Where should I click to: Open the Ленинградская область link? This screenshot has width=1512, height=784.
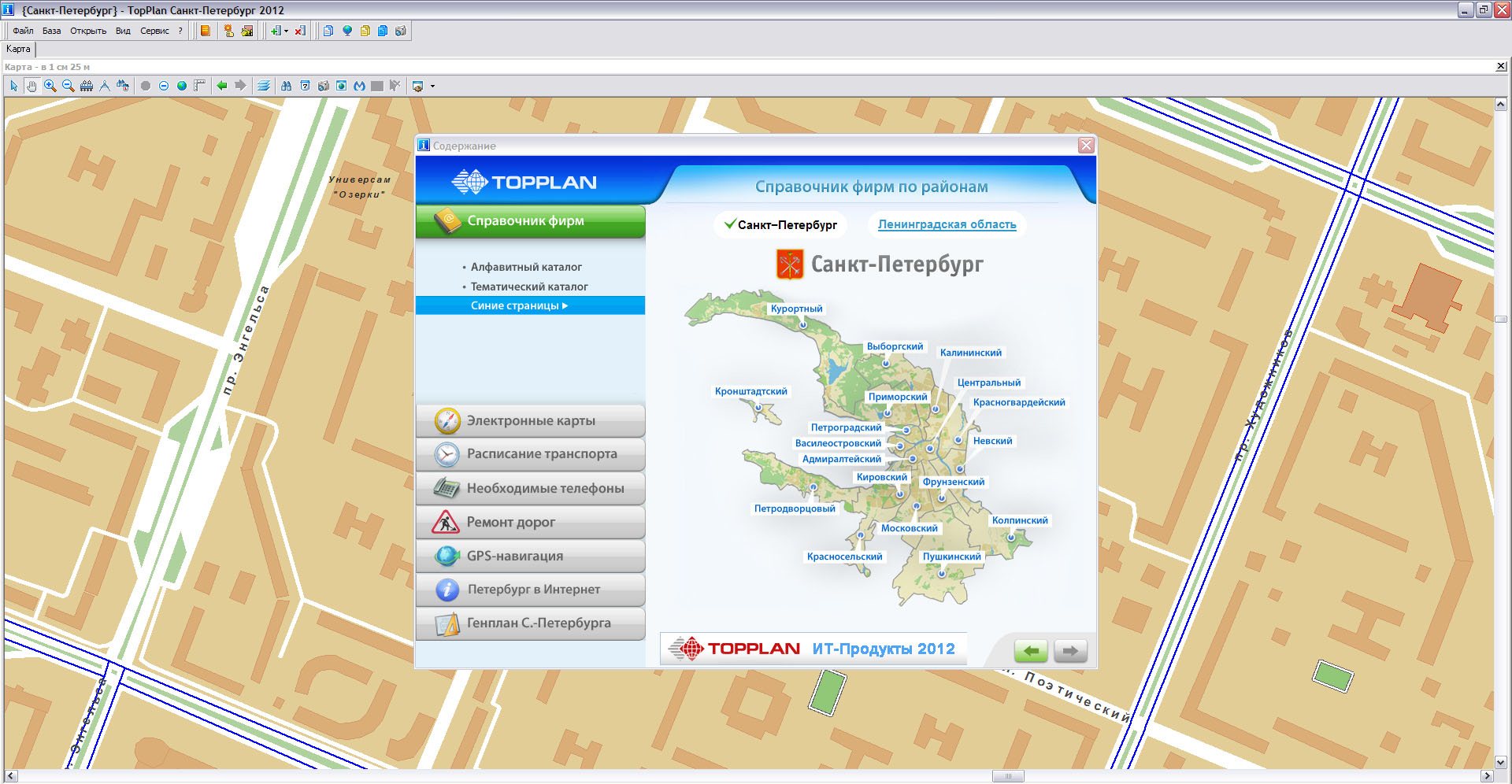click(947, 224)
